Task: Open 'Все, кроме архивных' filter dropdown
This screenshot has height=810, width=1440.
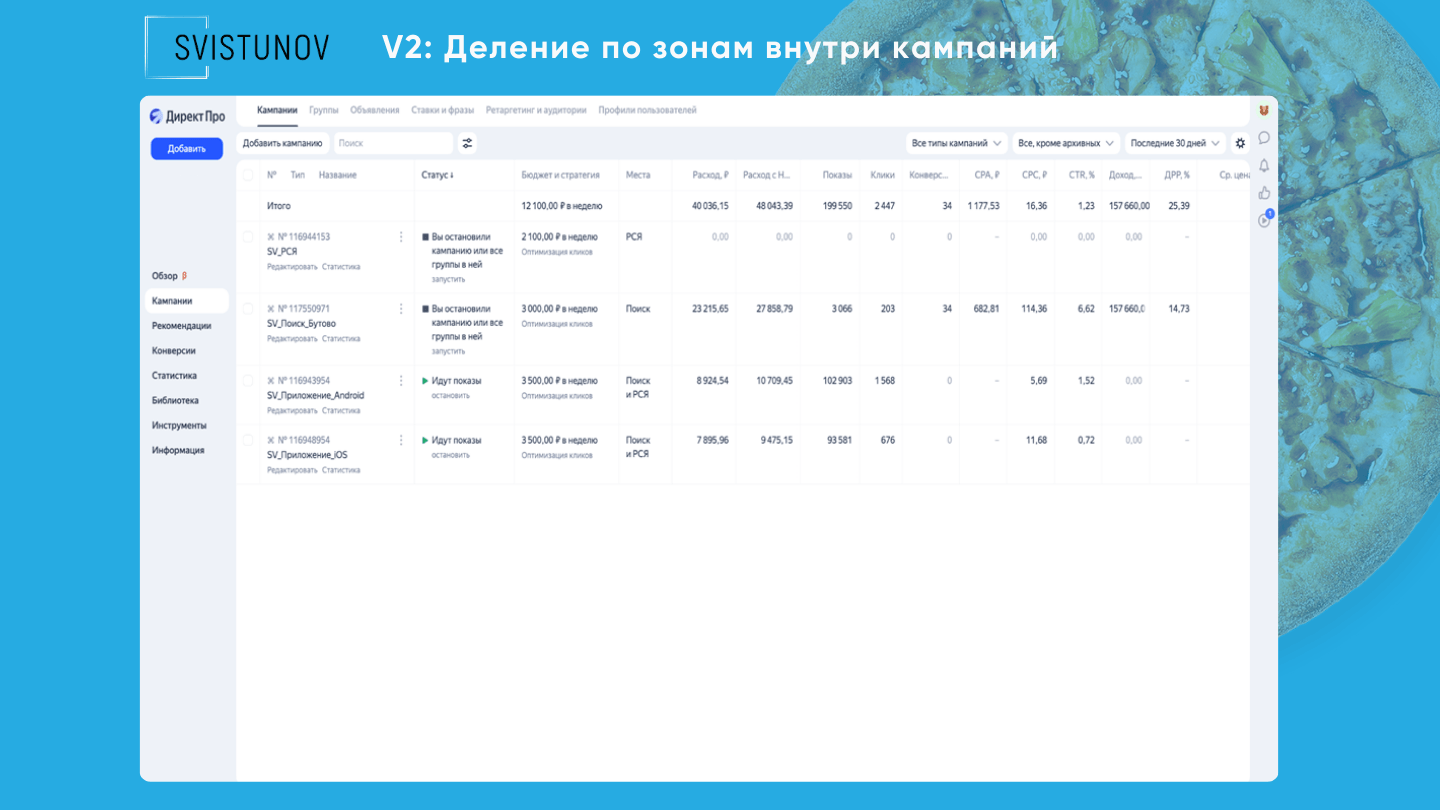Action: [1066, 143]
